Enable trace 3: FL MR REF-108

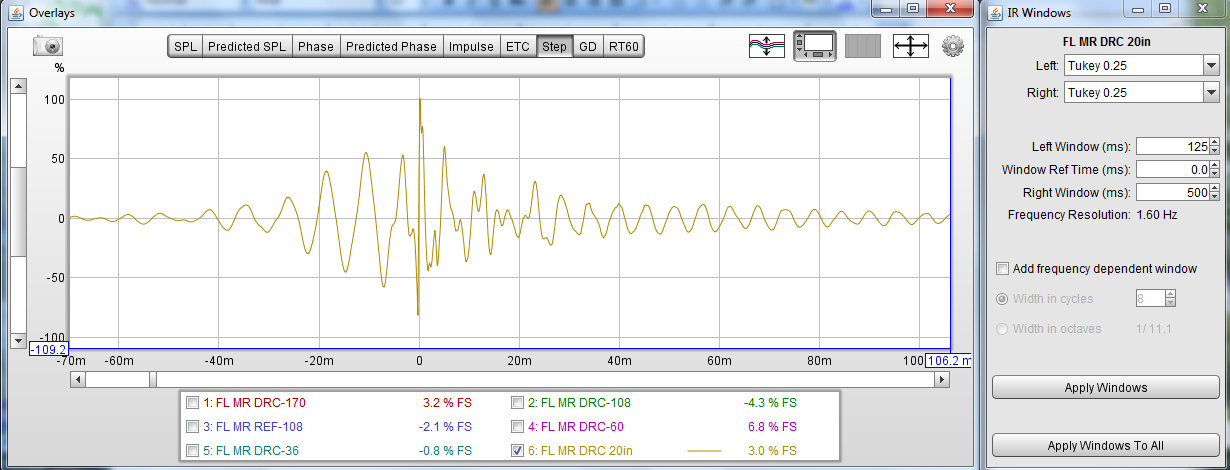tap(192, 427)
